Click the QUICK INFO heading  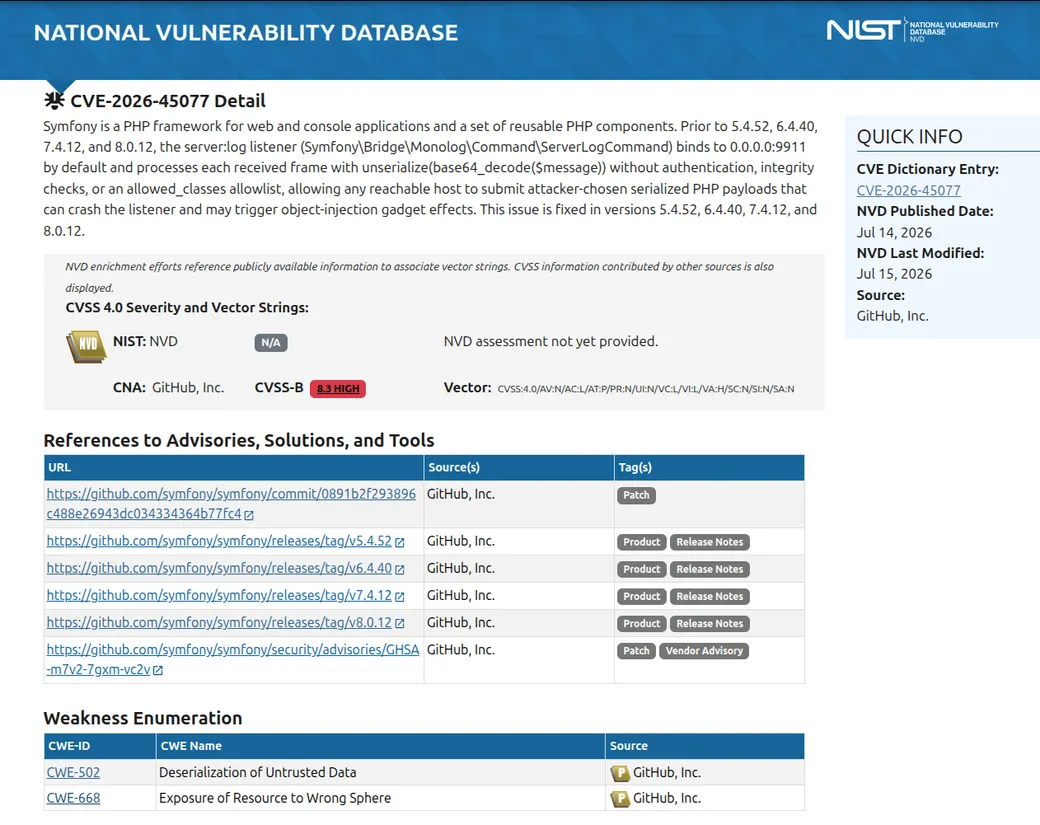pyautogui.click(x=909, y=137)
